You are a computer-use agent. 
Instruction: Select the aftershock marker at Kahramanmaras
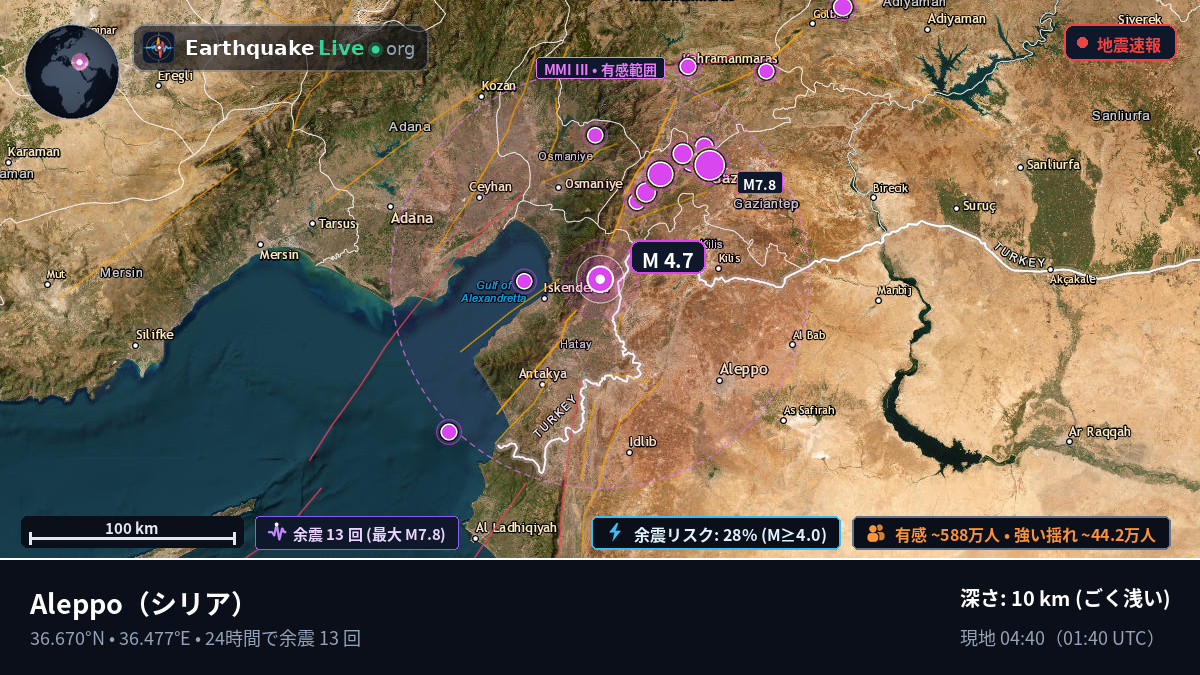pyautogui.click(x=688, y=67)
